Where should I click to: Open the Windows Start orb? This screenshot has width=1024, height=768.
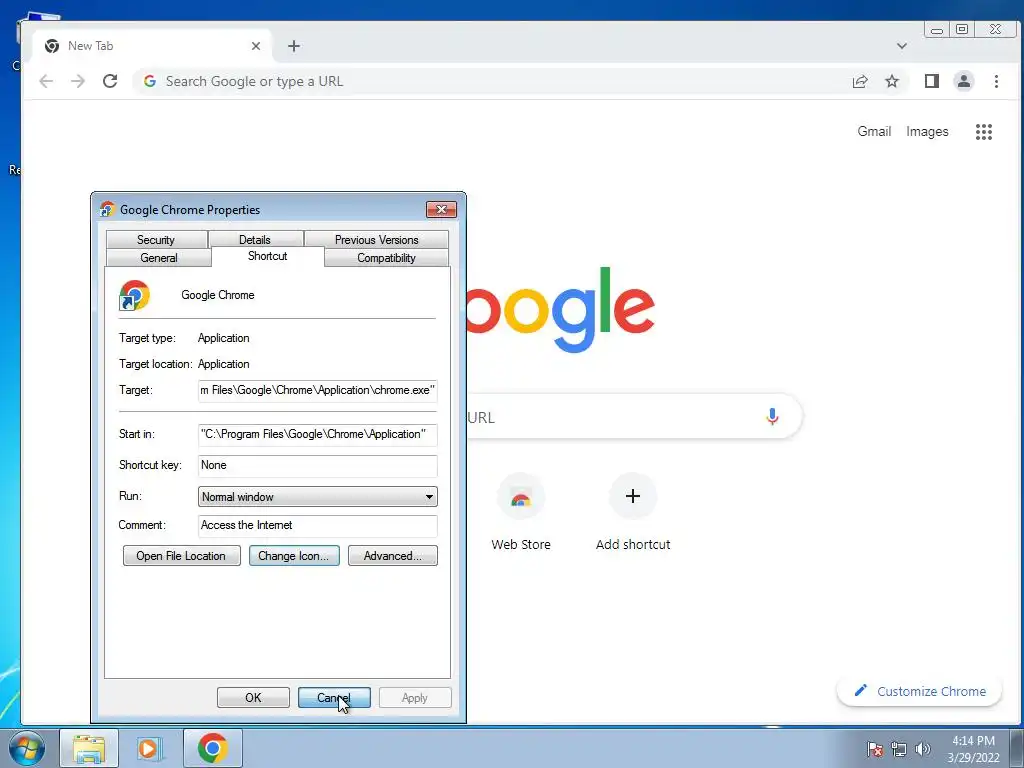(x=27, y=748)
